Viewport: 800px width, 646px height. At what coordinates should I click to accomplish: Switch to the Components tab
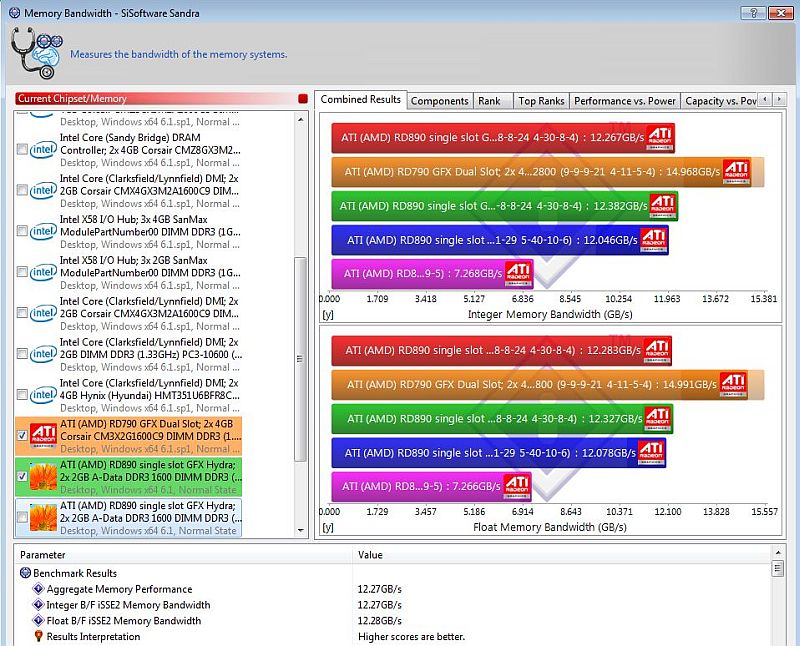(x=439, y=101)
